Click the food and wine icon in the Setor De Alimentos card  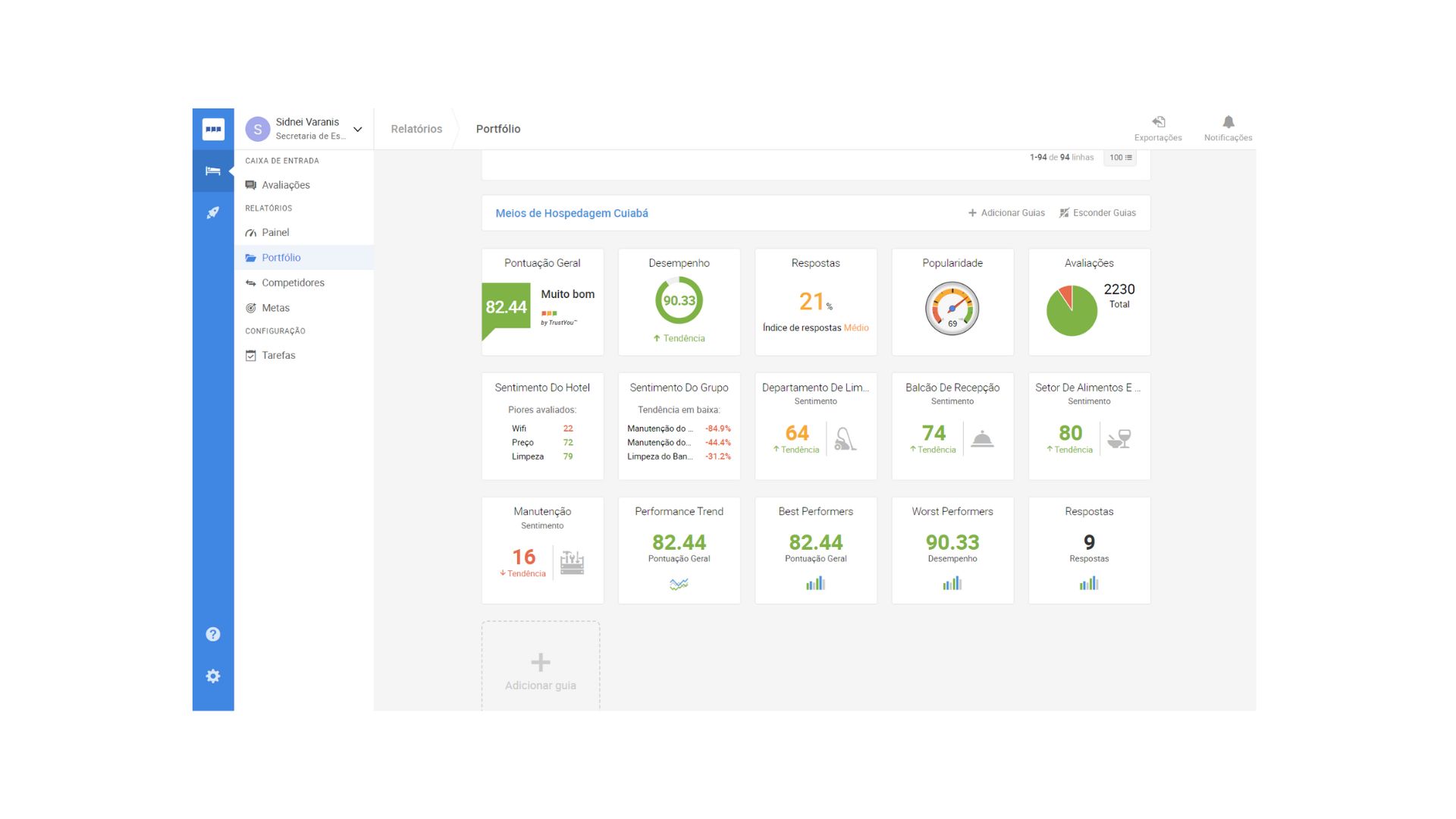point(1119,438)
